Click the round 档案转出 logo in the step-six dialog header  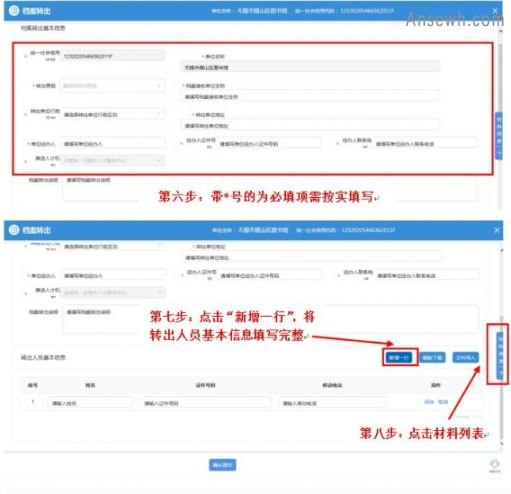pos(14,10)
